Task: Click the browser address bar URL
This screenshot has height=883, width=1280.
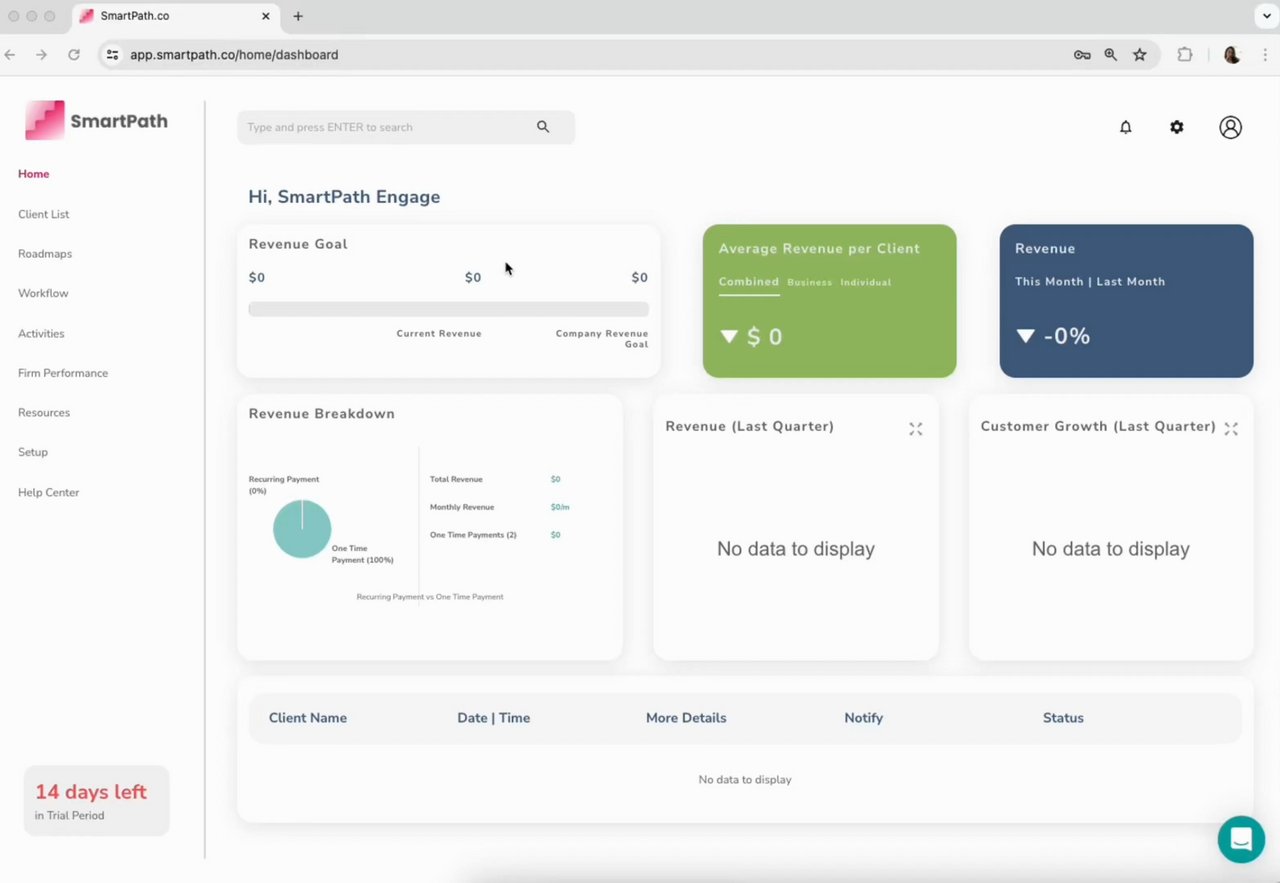Action: click(234, 55)
